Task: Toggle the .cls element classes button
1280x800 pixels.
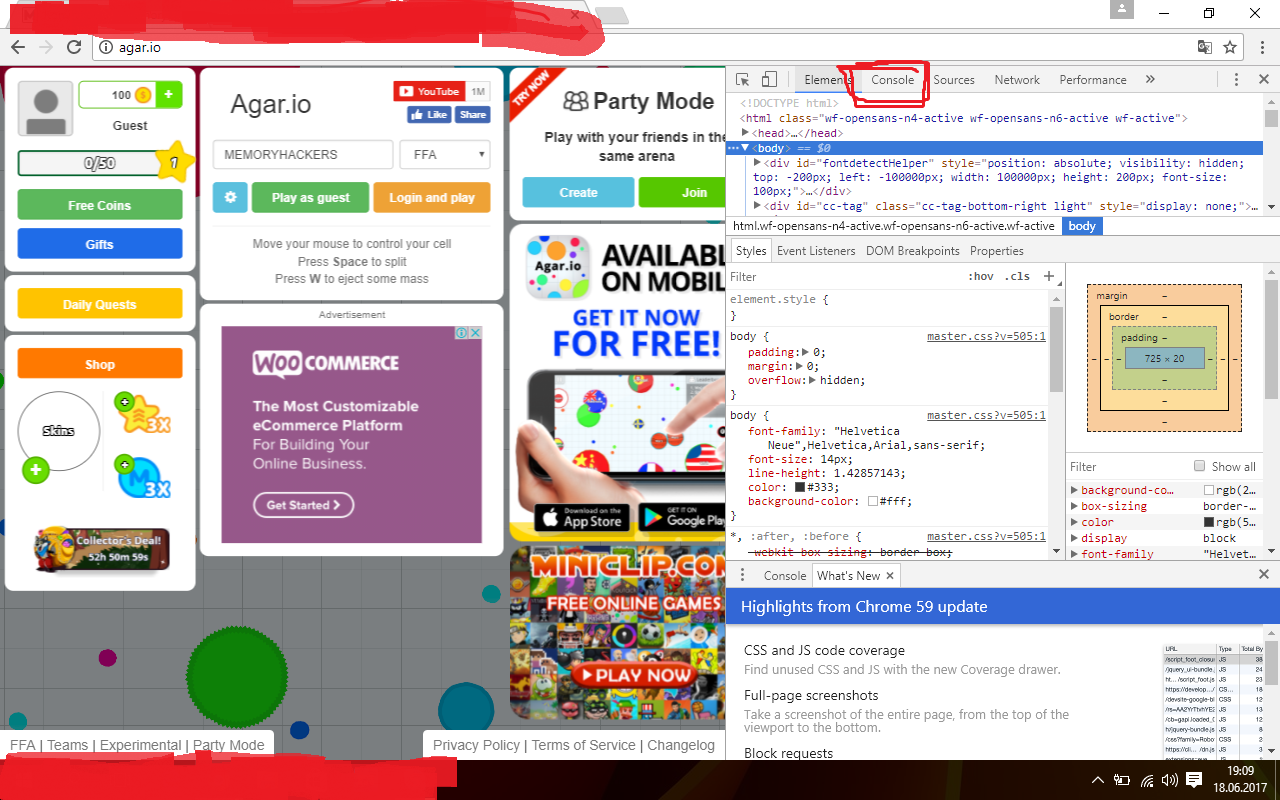Action: pyautogui.click(x=1017, y=276)
